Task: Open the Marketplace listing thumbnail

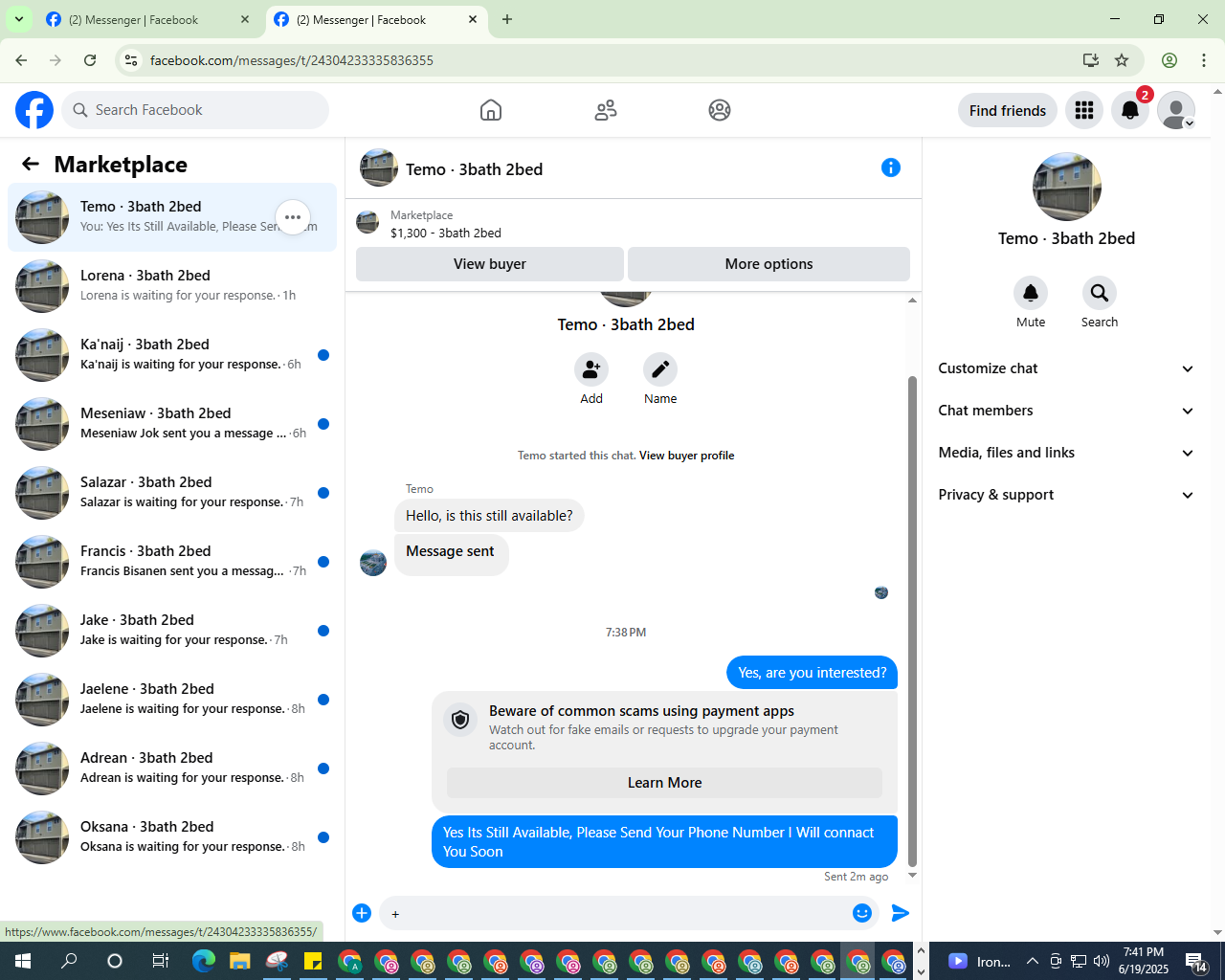Action: pyautogui.click(x=367, y=223)
